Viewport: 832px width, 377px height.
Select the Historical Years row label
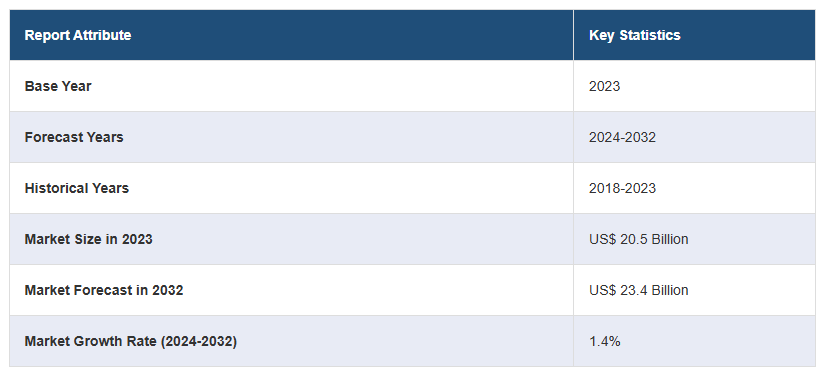76,188
